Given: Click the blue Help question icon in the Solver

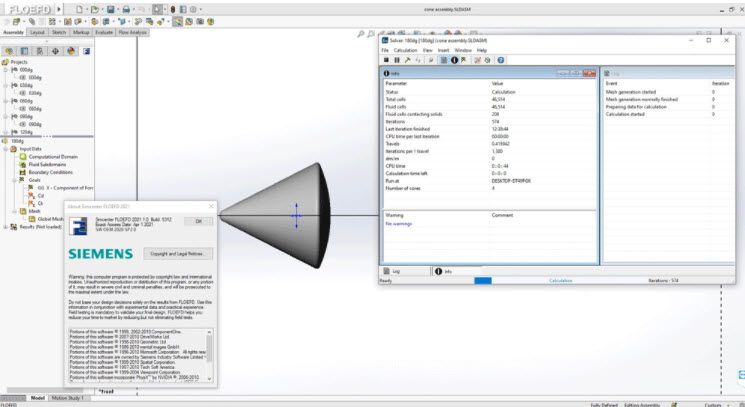Looking at the screenshot, I should pyautogui.click(x=500, y=60).
